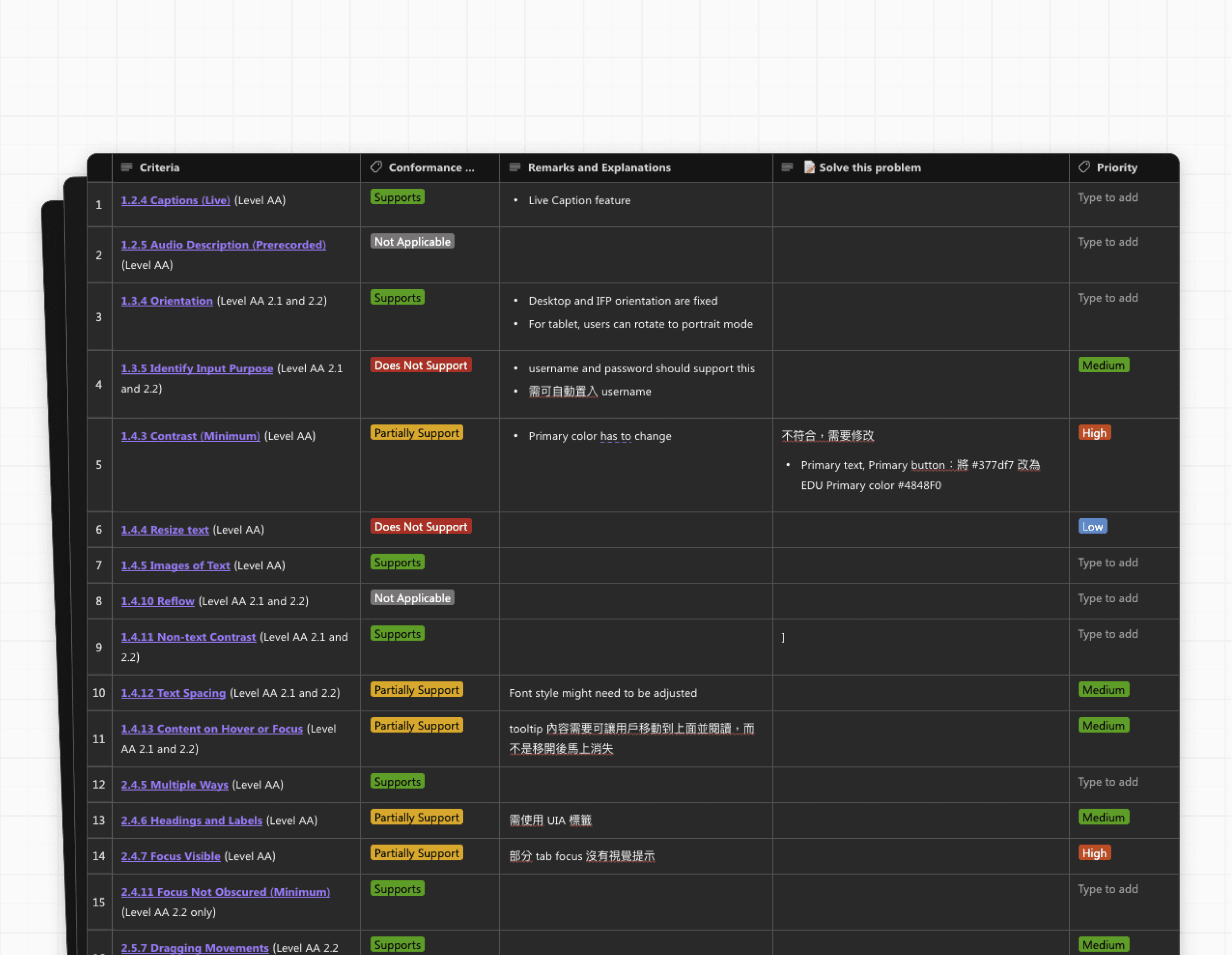
Task: Open the 1.4.4 Resize text link
Action: (165, 530)
